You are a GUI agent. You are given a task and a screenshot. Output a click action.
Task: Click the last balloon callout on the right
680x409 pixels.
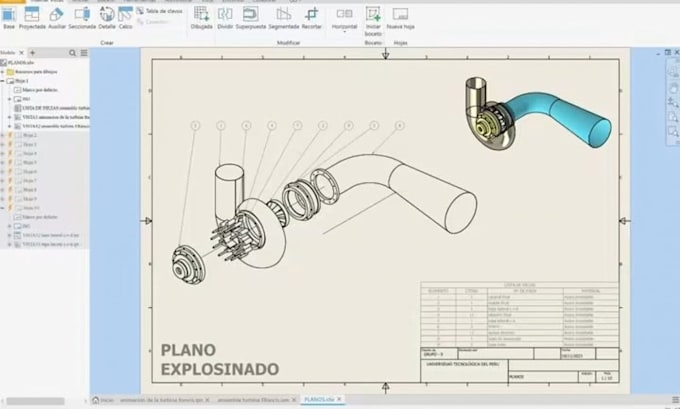coord(399,125)
